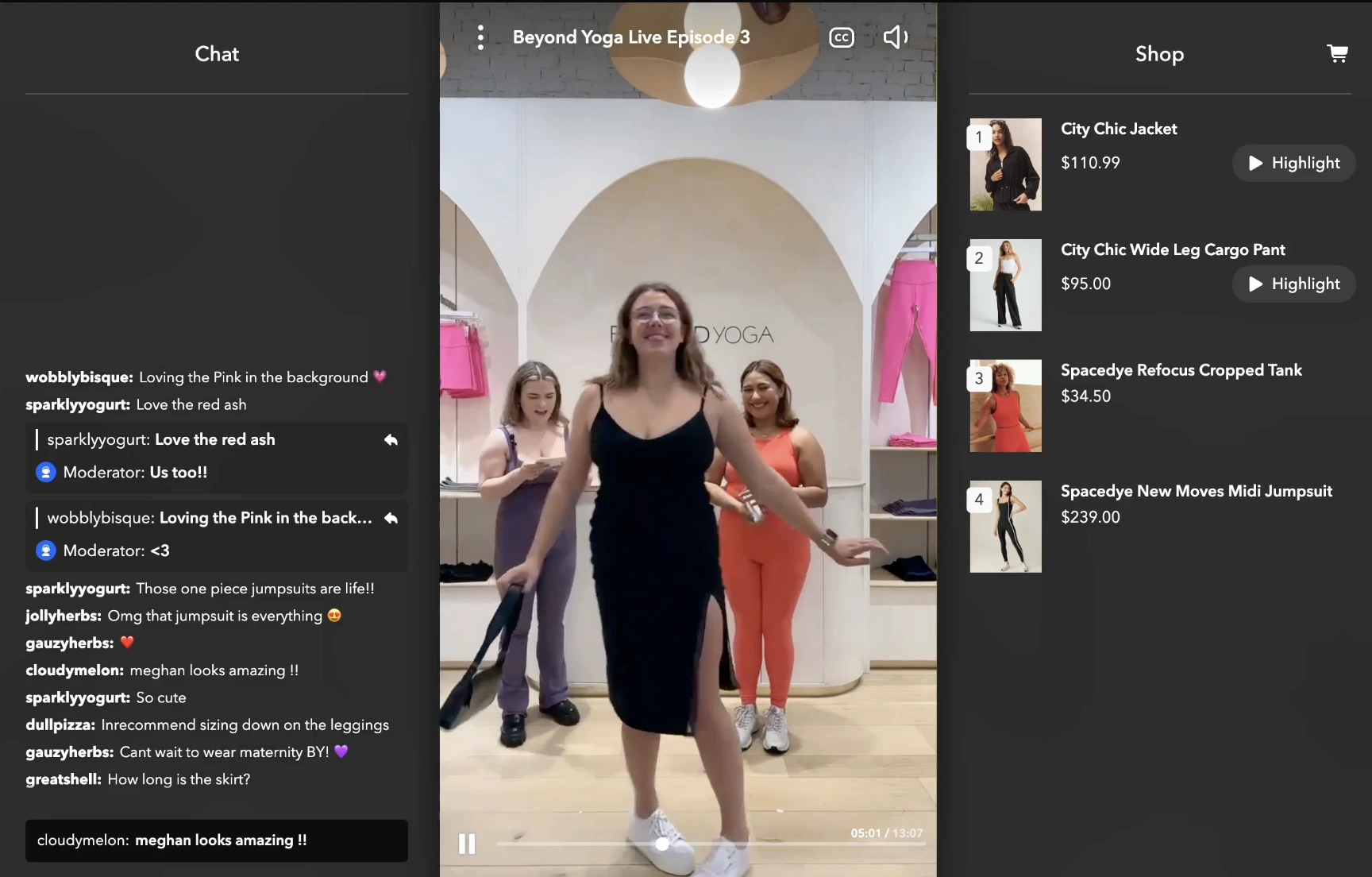Reply to sparklyyogurt's 'Love the red ash' thread
The image size is (1372, 877).
pyautogui.click(x=391, y=439)
